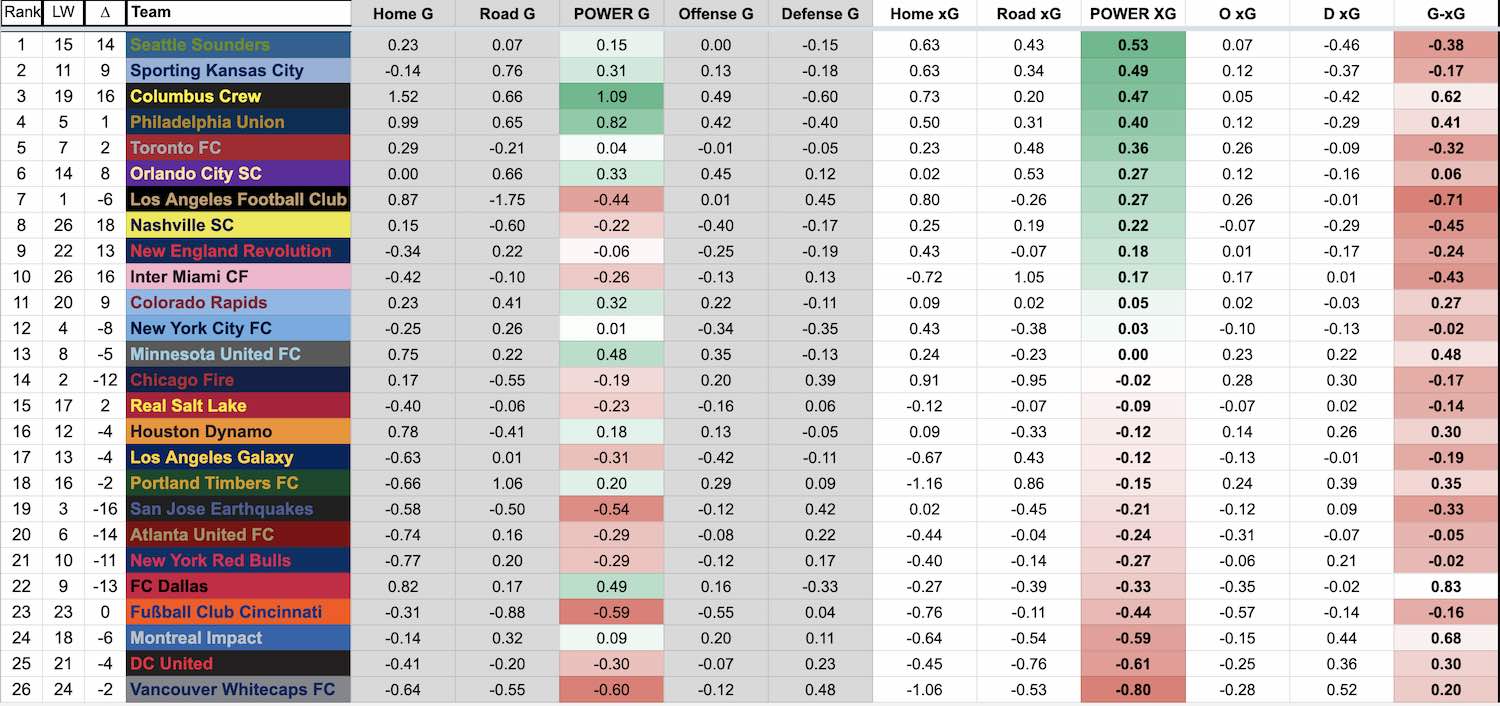
Task: Select the G-xG column header
Action: click(x=1446, y=14)
